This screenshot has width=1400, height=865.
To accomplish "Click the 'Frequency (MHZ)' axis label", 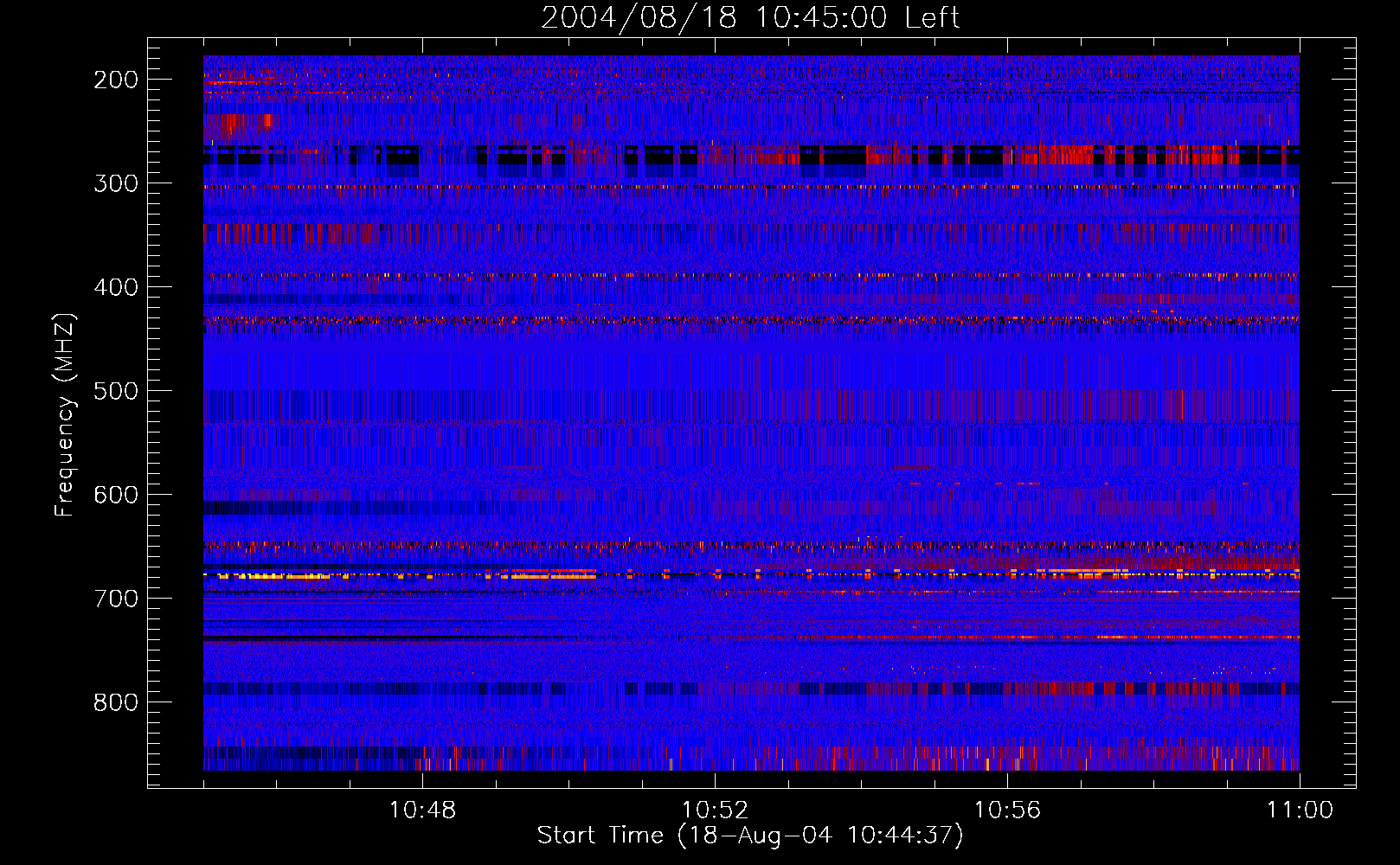I will coord(65,415).
